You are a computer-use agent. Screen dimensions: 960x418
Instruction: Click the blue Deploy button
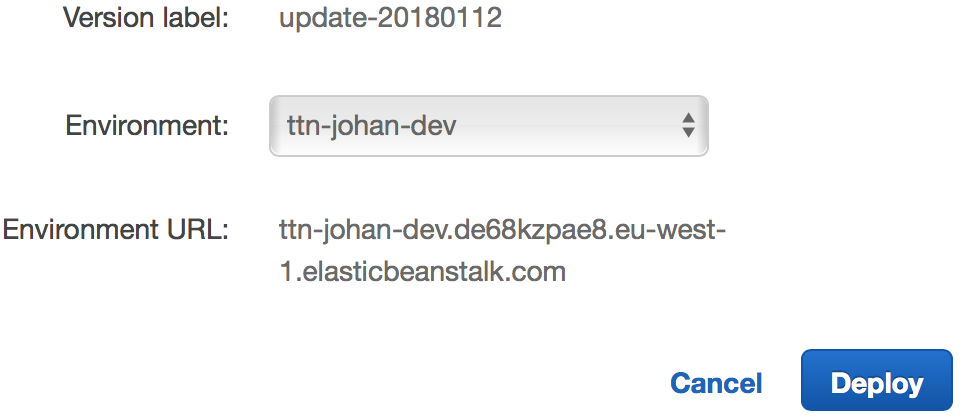pos(876,383)
